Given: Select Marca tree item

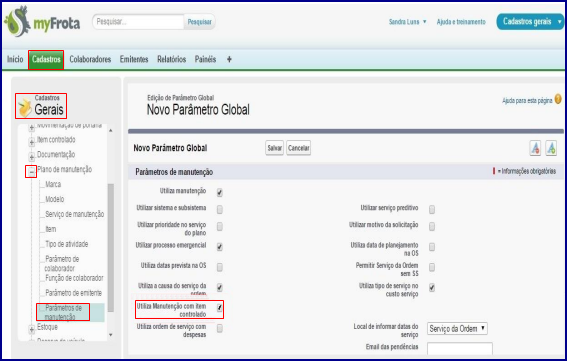Looking at the screenshot, I should click(x=53, y=184).
